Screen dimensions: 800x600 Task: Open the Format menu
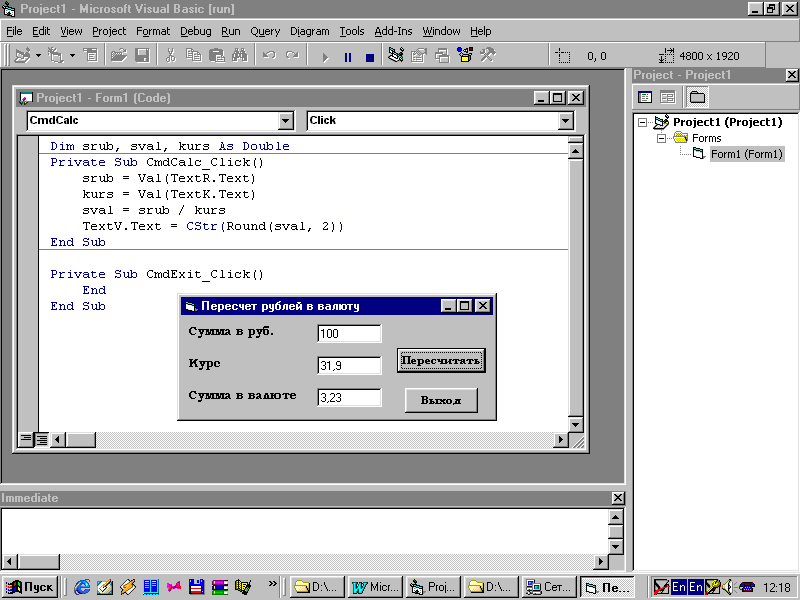click(x=153, y=32)
